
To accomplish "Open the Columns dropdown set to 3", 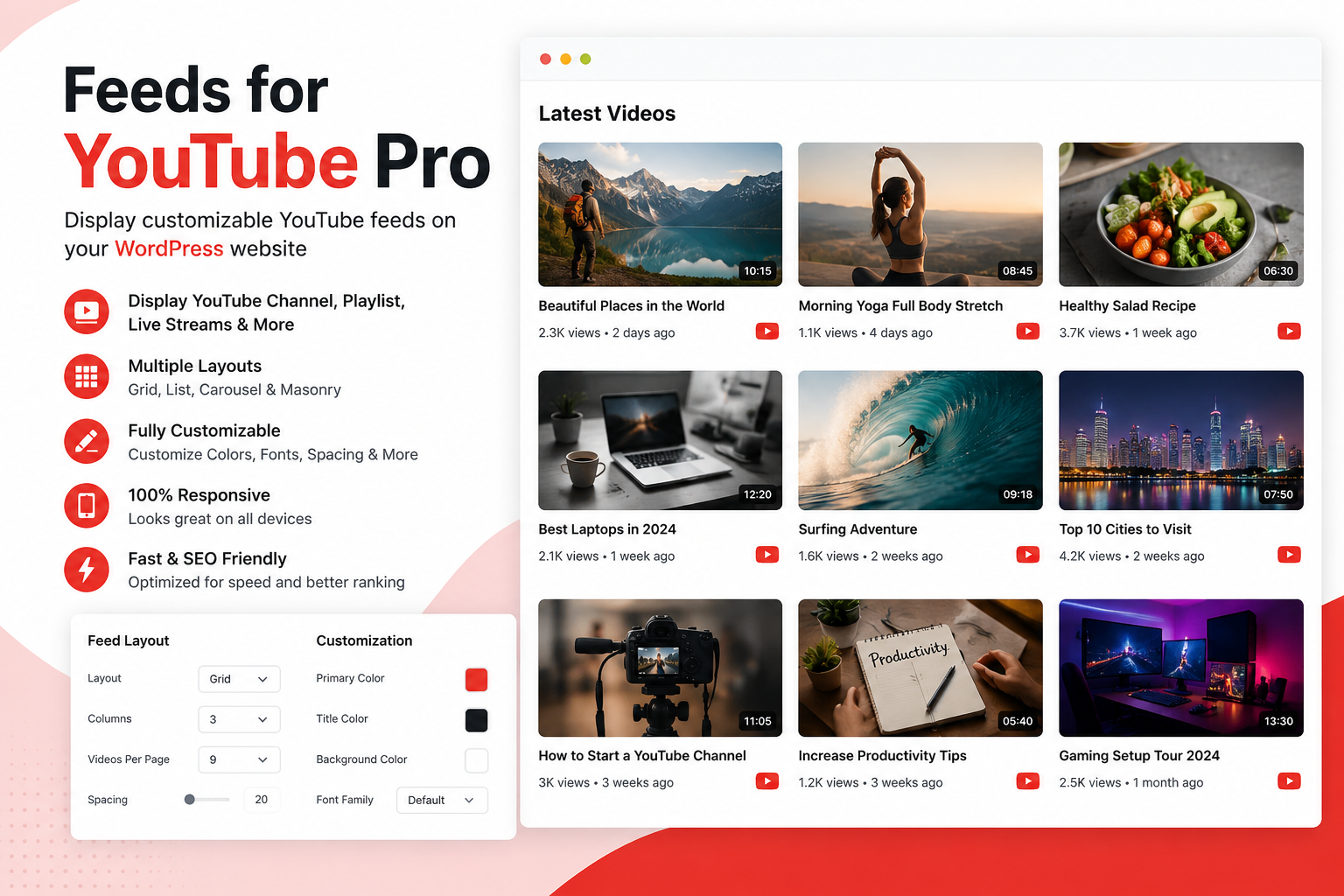I will (239, 719).
